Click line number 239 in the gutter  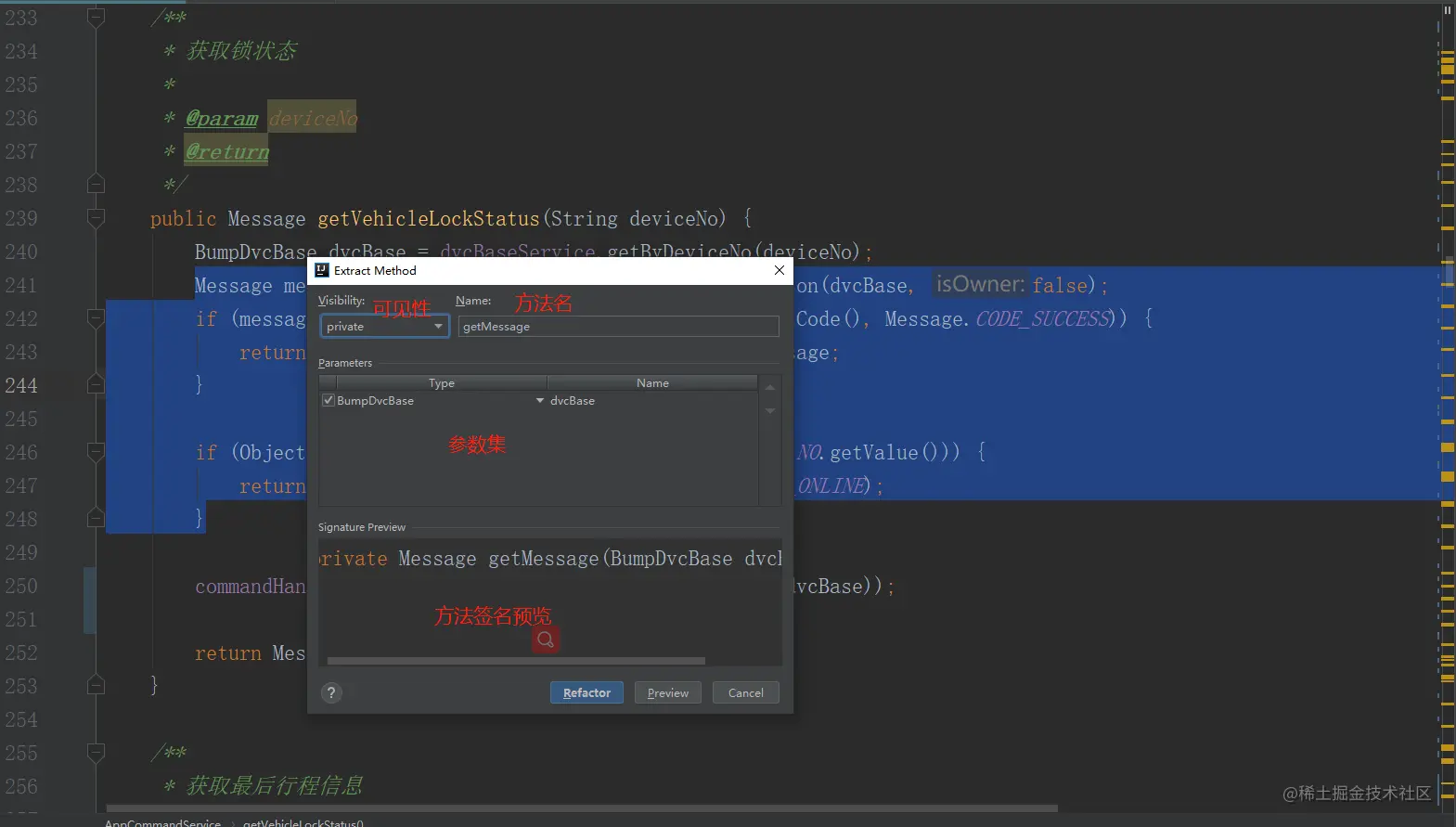[x=21, y=218]
